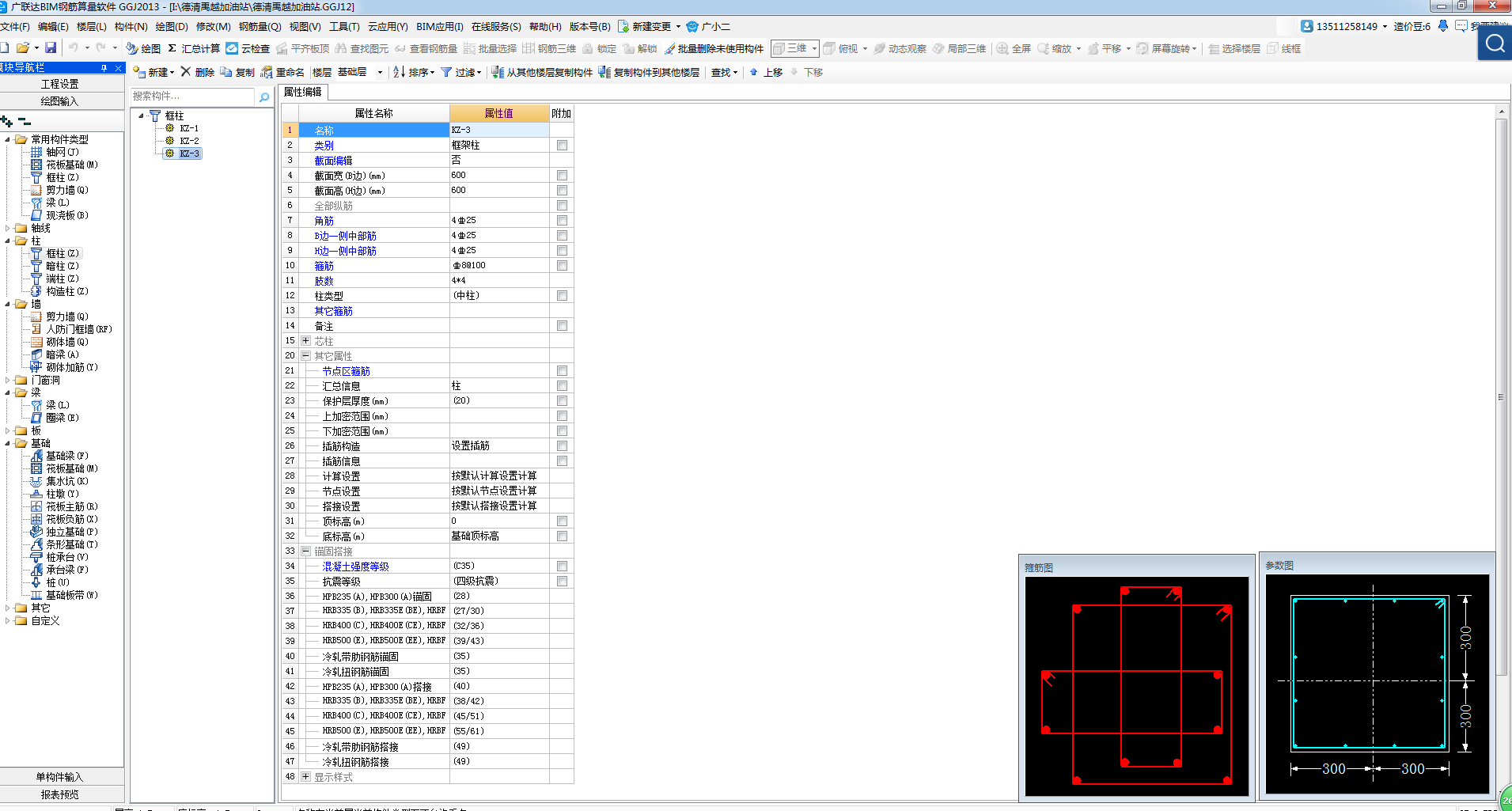The width and height of the screenshot is (1512, 811).
Task: Toggle the 混凝土强度等级 checkbox
Action: click(x=562, y=567)
